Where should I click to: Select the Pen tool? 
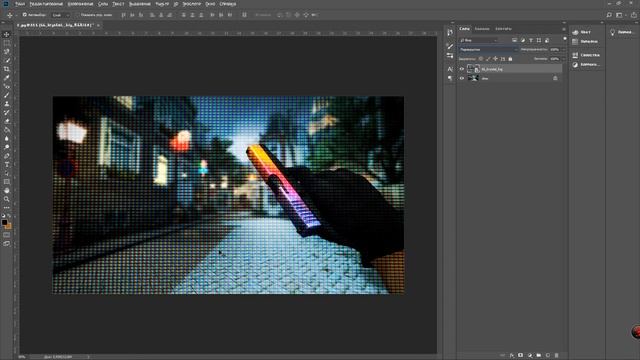coord(7,156)
